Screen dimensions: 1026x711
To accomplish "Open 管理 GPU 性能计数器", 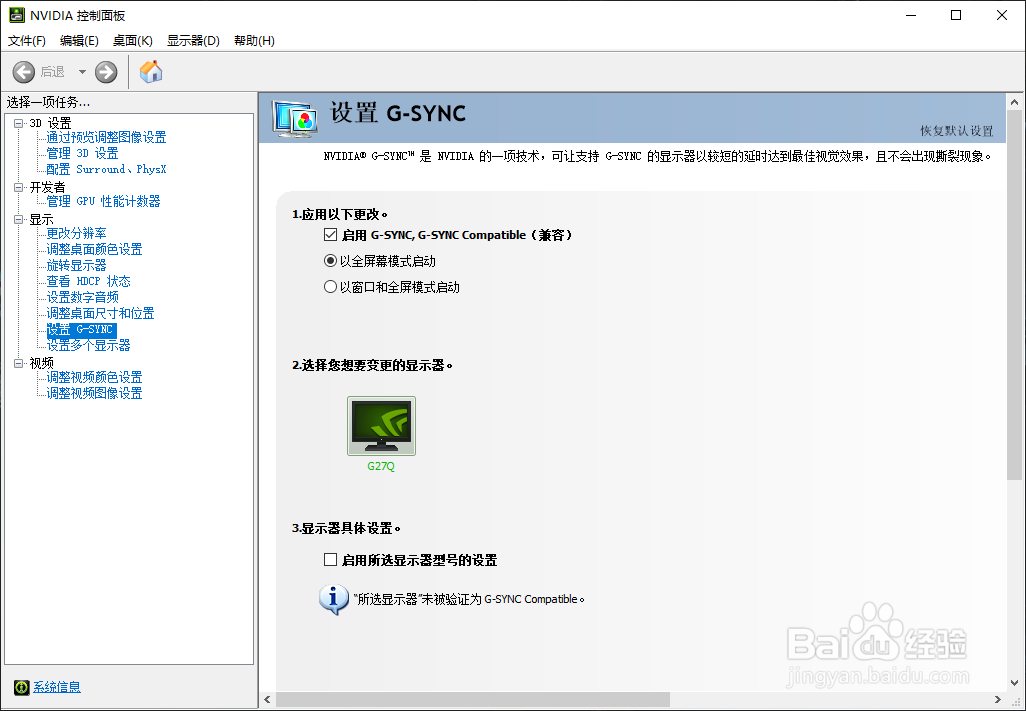I will tap(103, 201).
